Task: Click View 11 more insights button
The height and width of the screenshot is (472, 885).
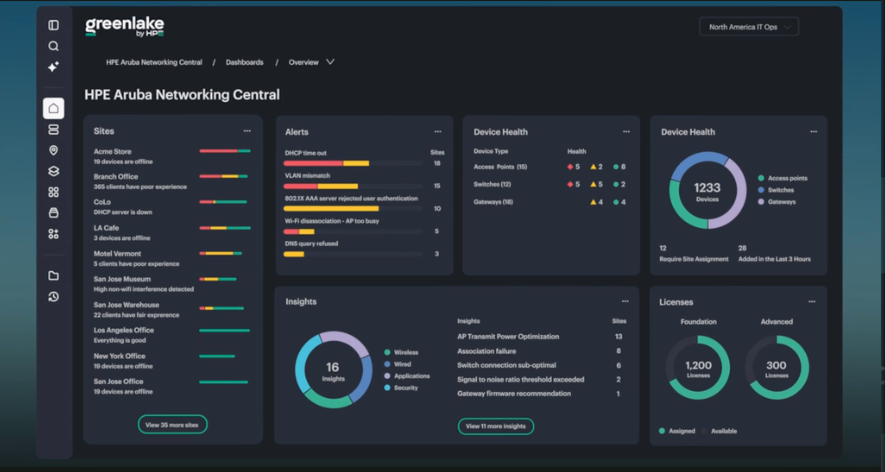Action: tap(496, 426)
